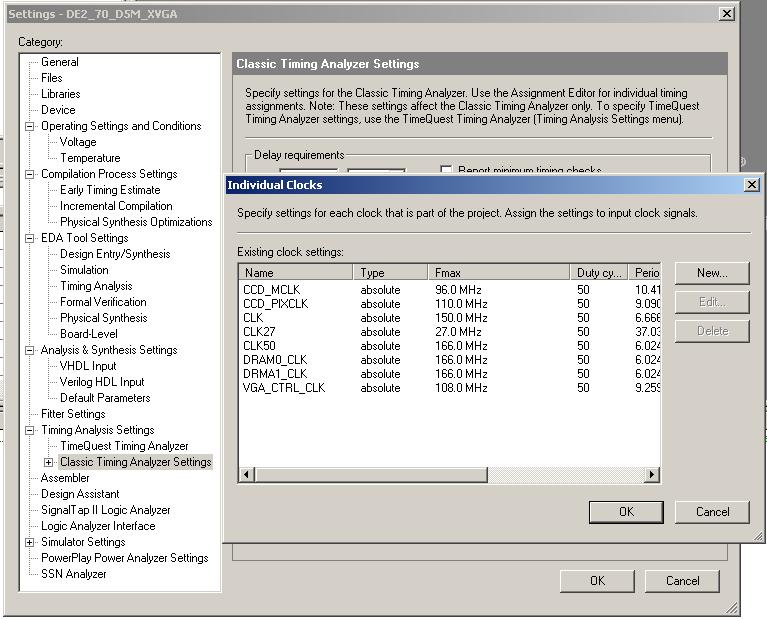
Task: Sort clocks by Duty cycle column header
Action: click(x=599, y=273)
